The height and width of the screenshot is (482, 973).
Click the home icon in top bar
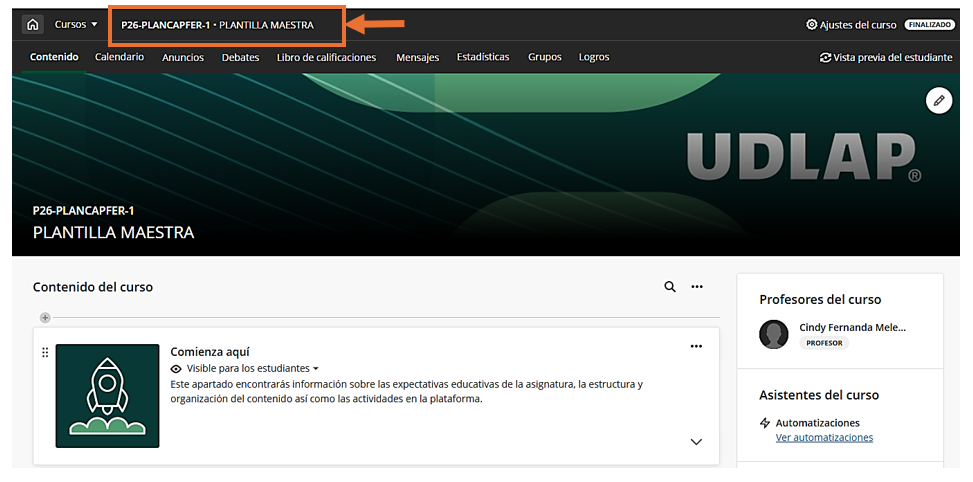click(x=32, y=24)
